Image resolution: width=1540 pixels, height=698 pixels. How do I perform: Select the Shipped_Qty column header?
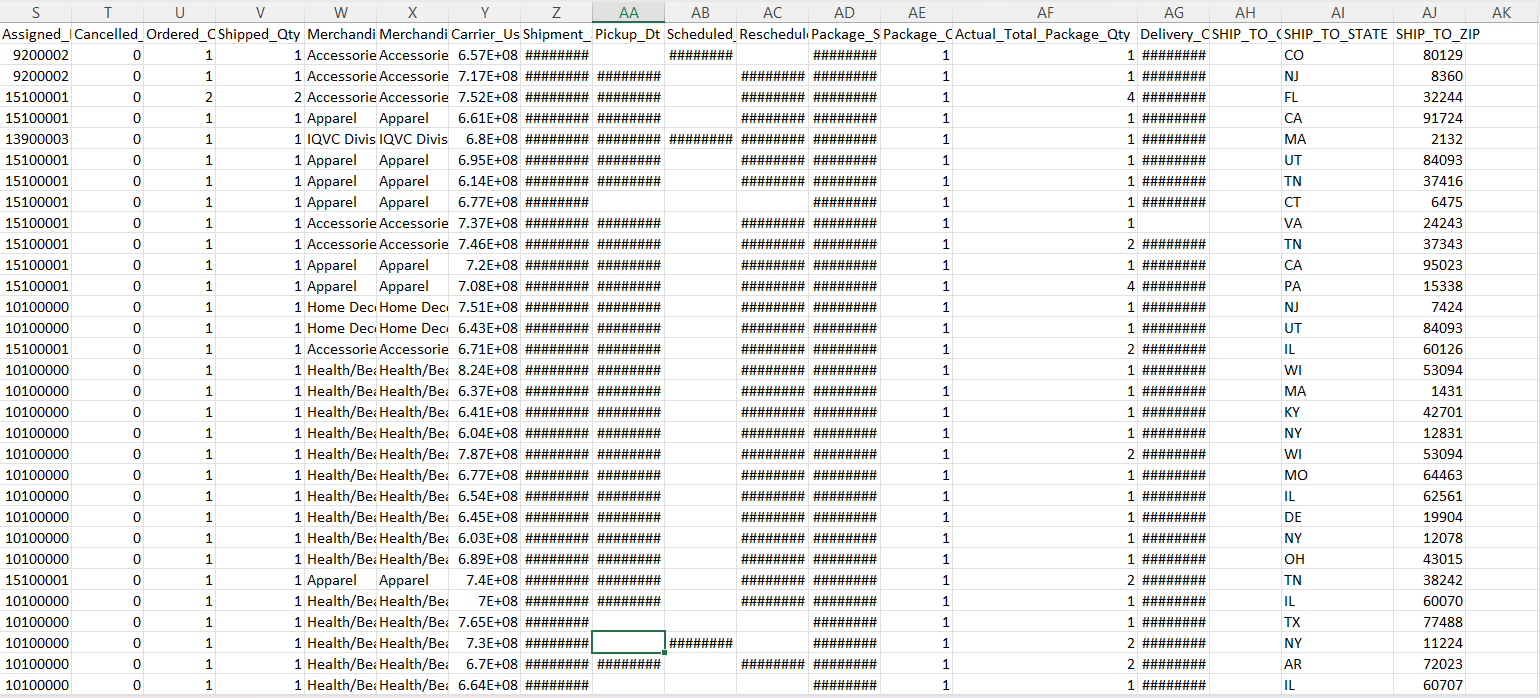(x=260, y=33)
